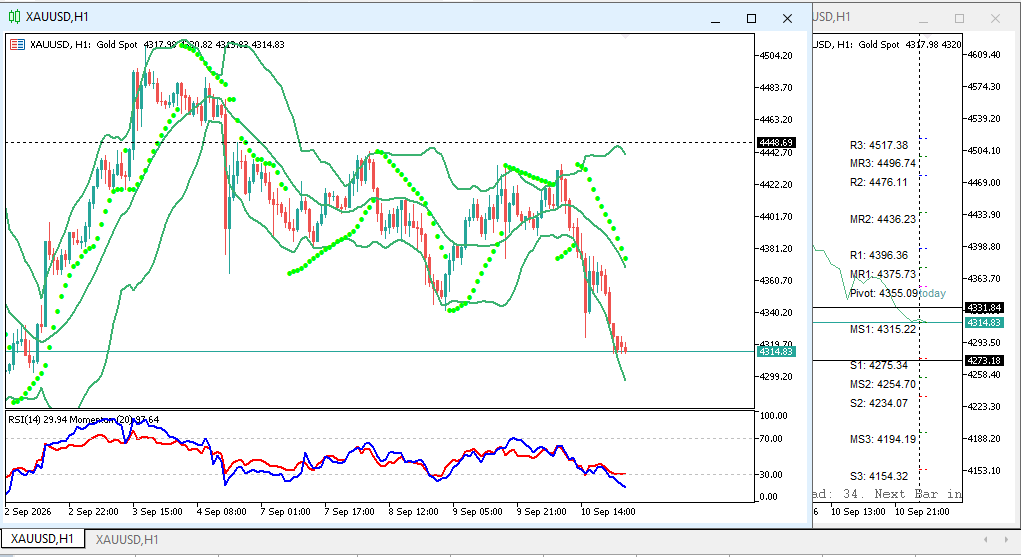
Task: Click the 4273.18 price label in background chart
Action: click(983, 360)
